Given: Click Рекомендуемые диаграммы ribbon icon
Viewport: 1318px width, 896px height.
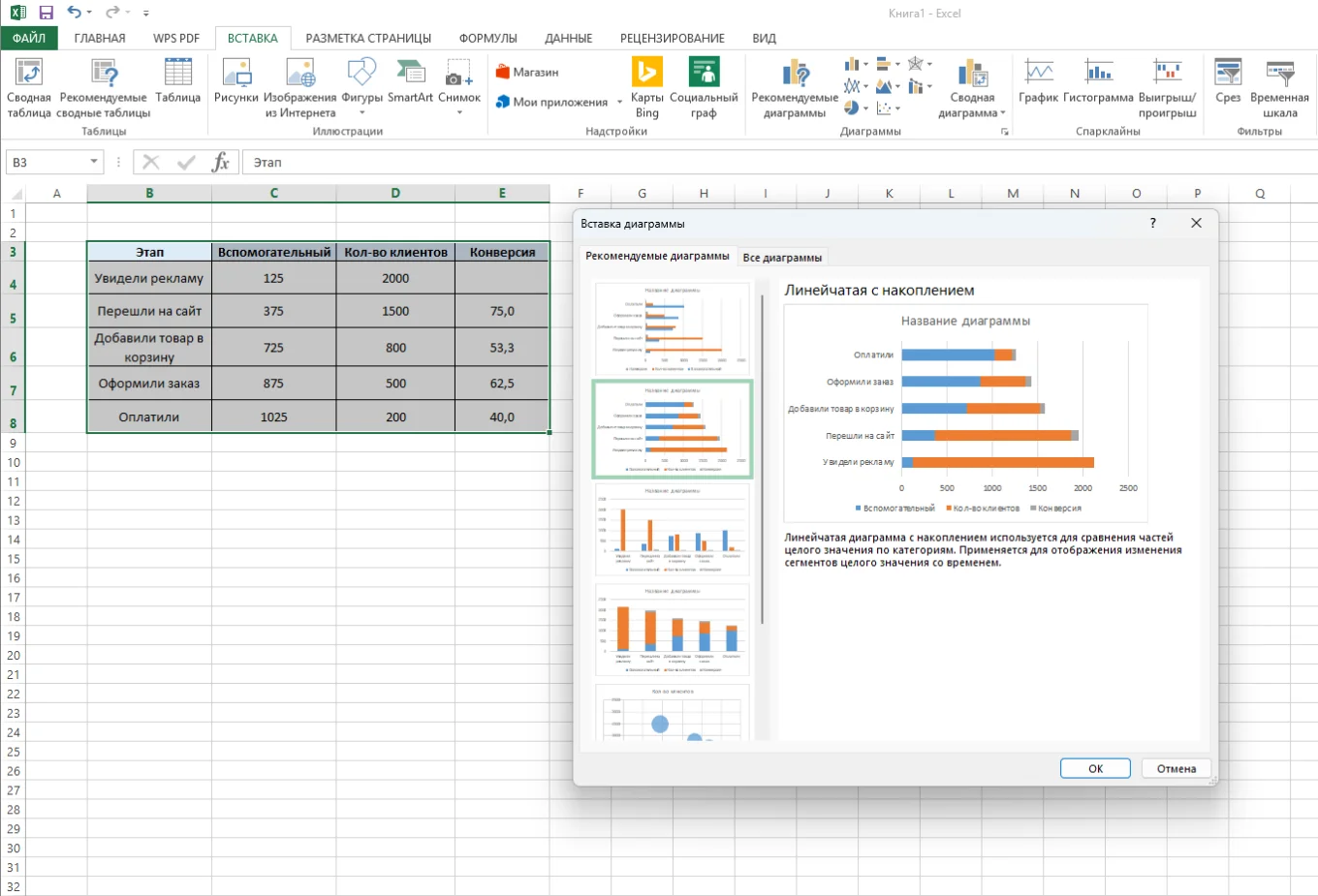Looking at the screenshot, I should point(795,88).
